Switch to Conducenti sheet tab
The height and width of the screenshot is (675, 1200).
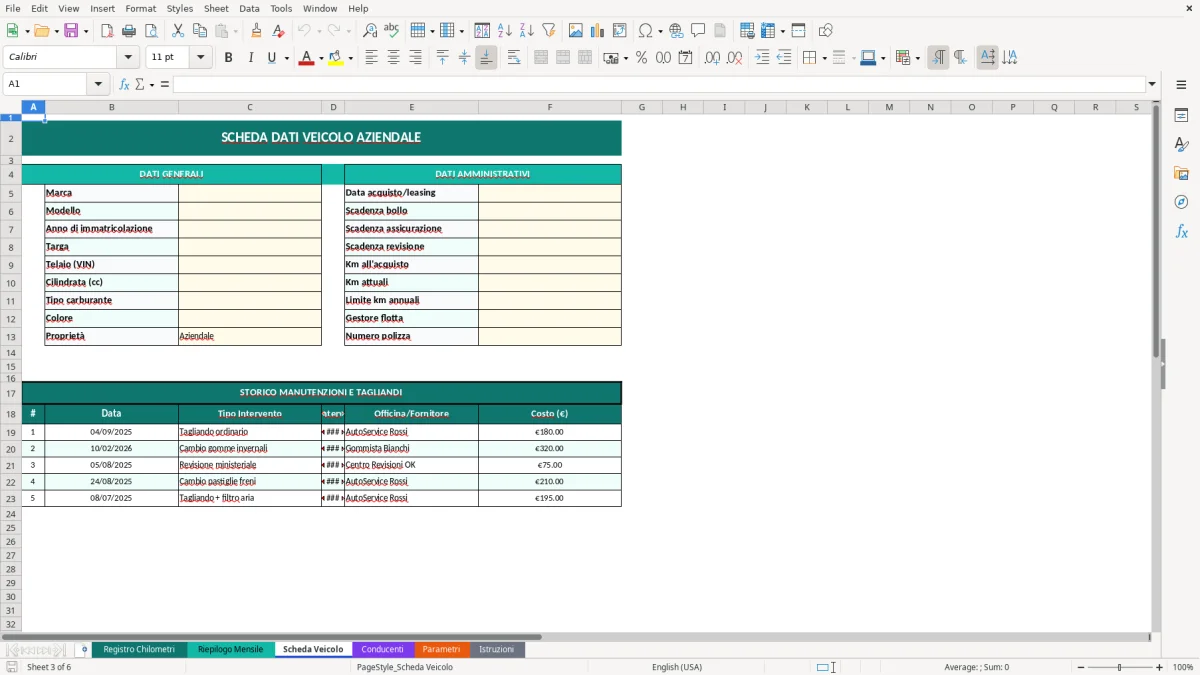point(382,650)
